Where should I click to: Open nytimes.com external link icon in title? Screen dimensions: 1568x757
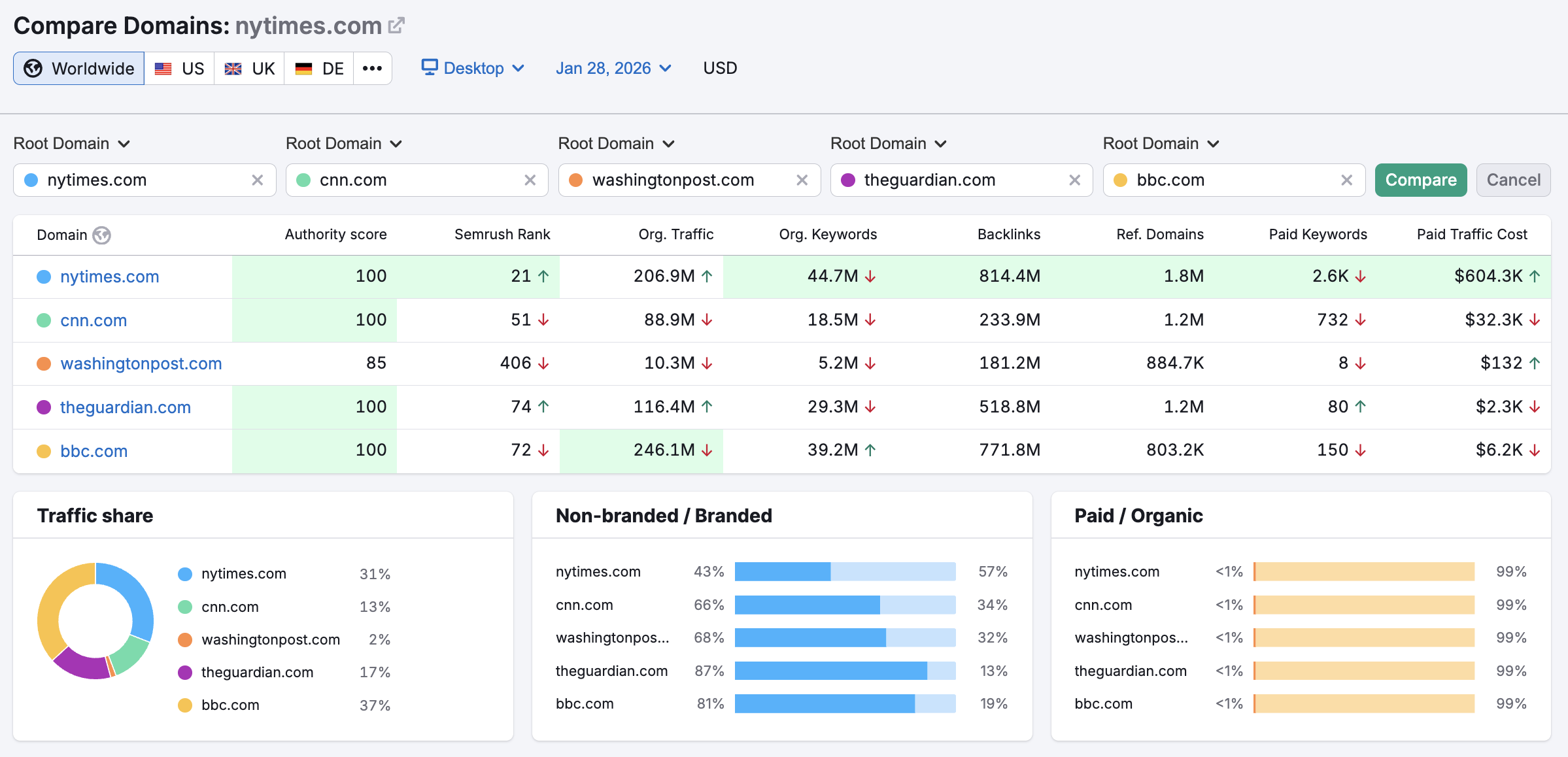click(x=396, y=25)
